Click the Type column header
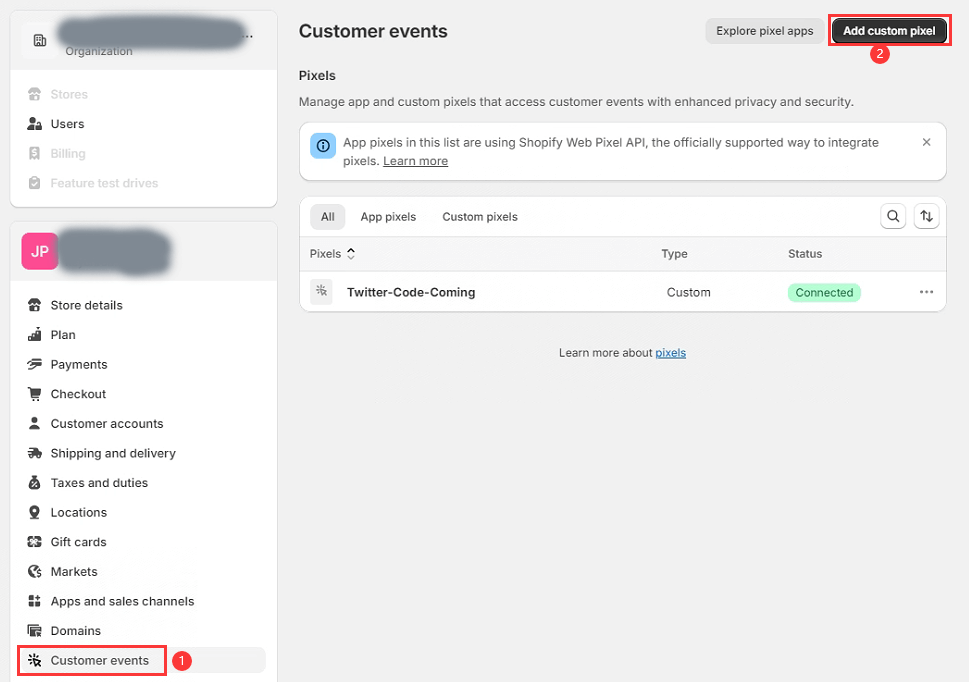 point(674,254)
